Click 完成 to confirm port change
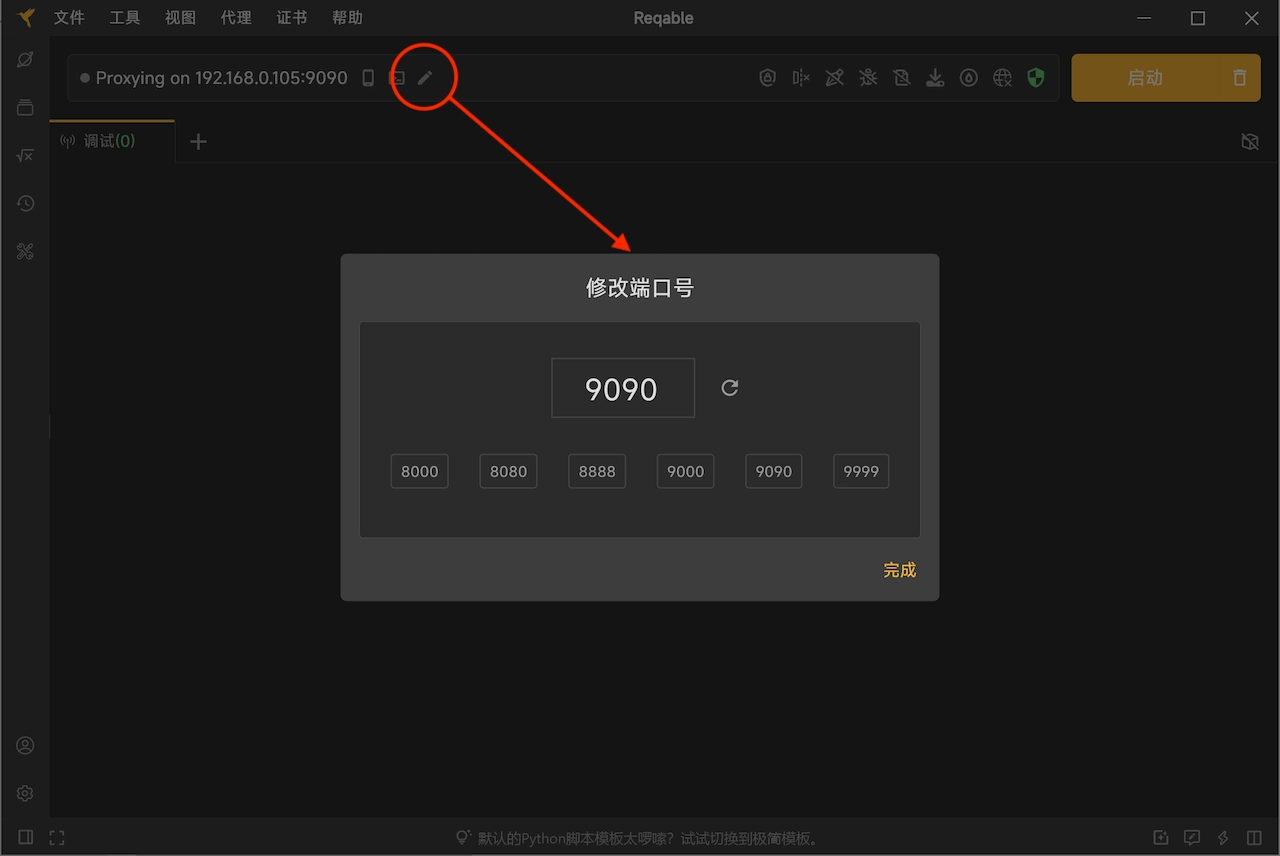 [899, 570]
